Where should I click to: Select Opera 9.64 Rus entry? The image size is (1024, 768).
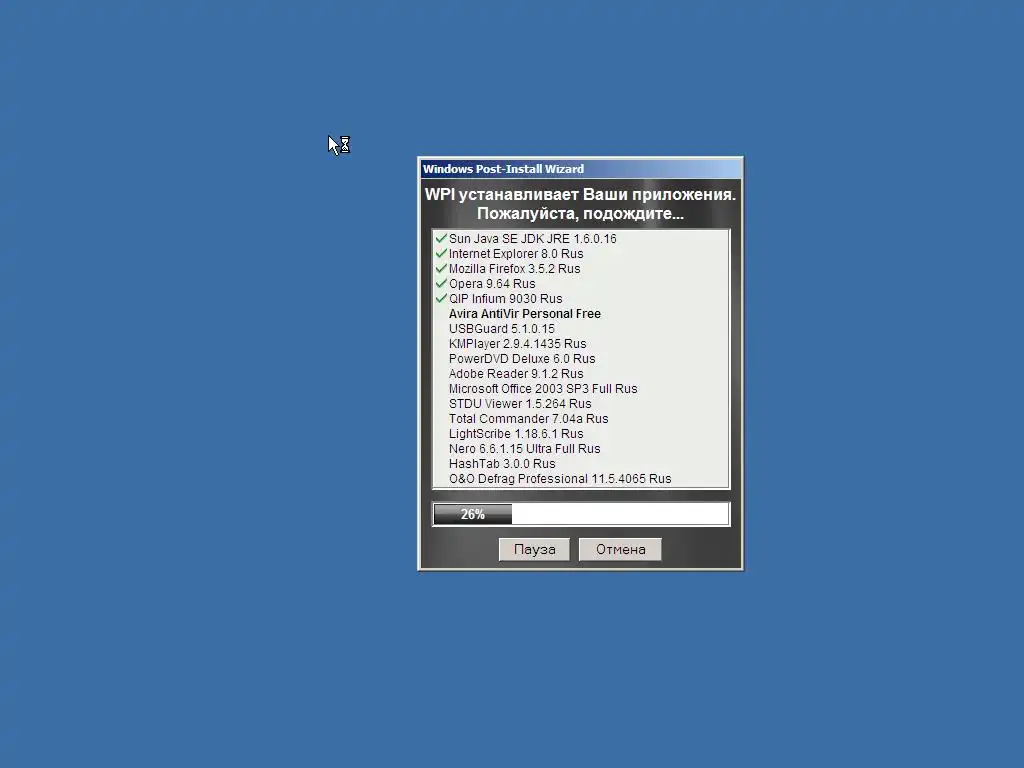pyautogui.click(x=492, y=284)
